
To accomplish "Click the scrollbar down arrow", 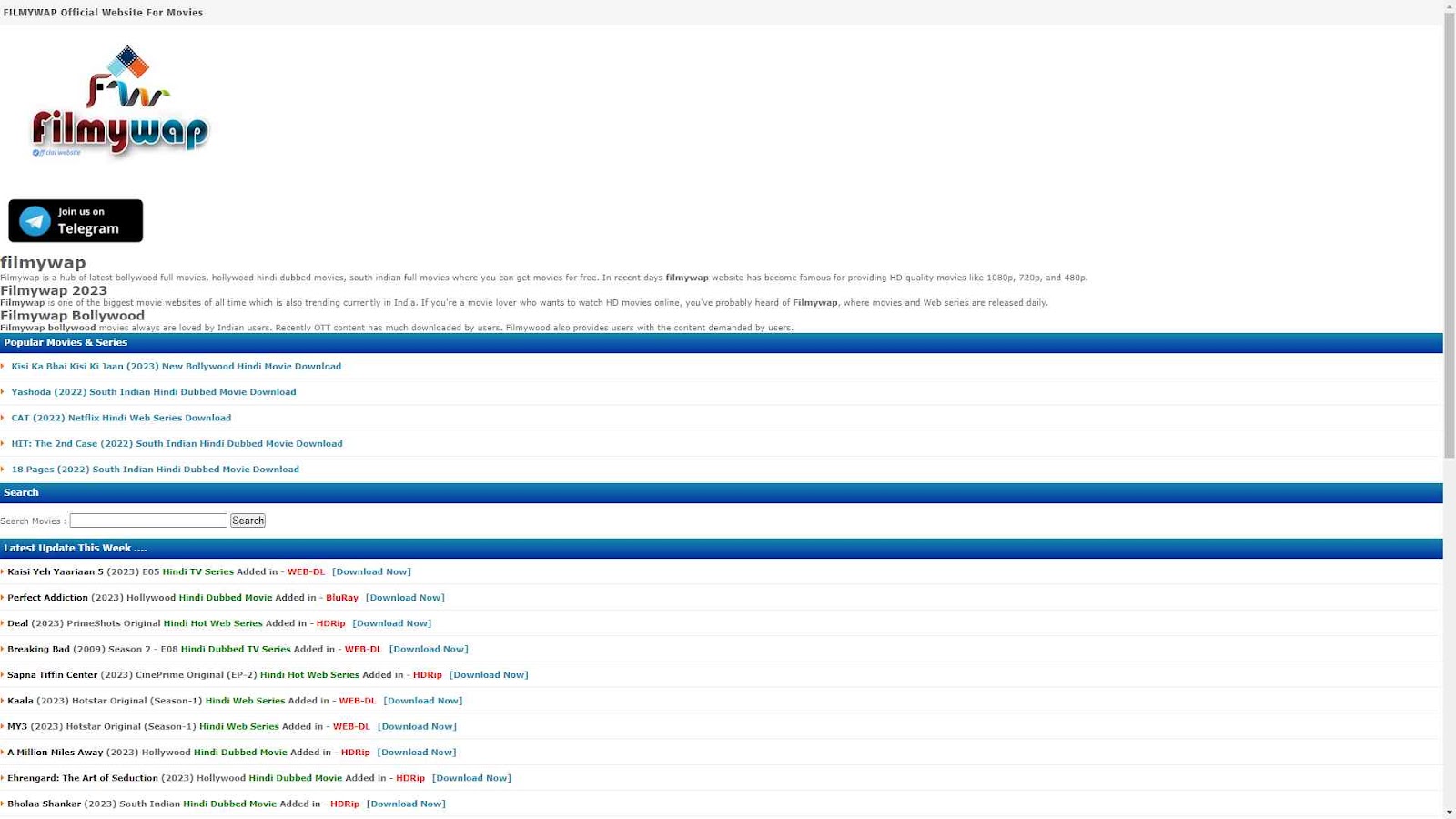I will point(1450,812).
